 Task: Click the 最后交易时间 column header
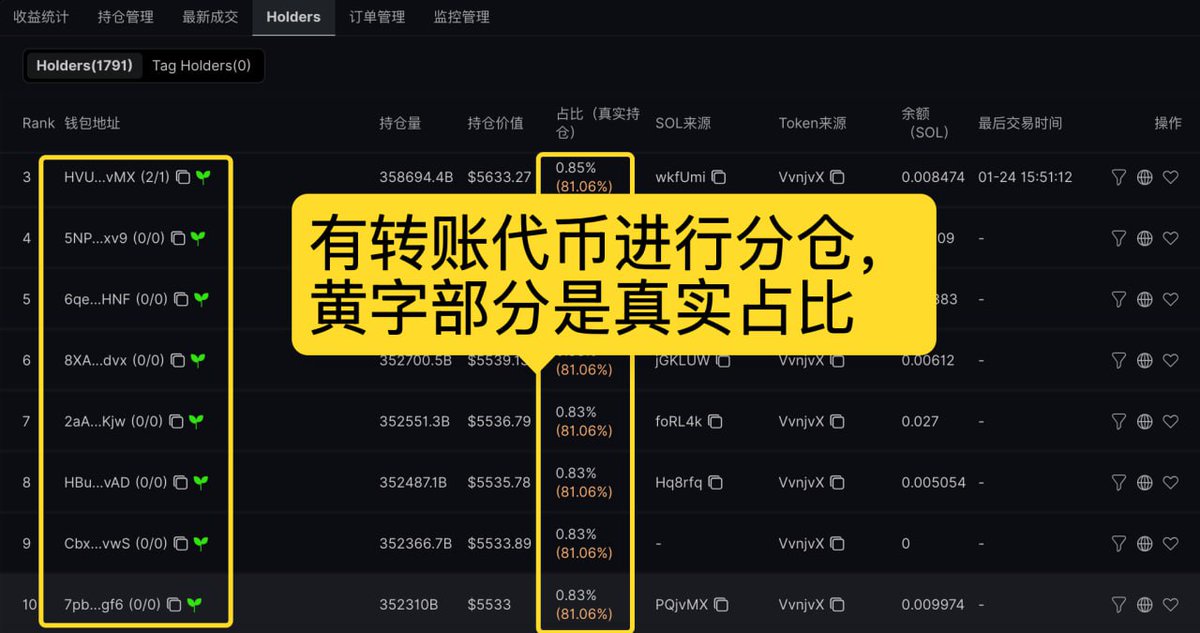(x=1020, y=123)
